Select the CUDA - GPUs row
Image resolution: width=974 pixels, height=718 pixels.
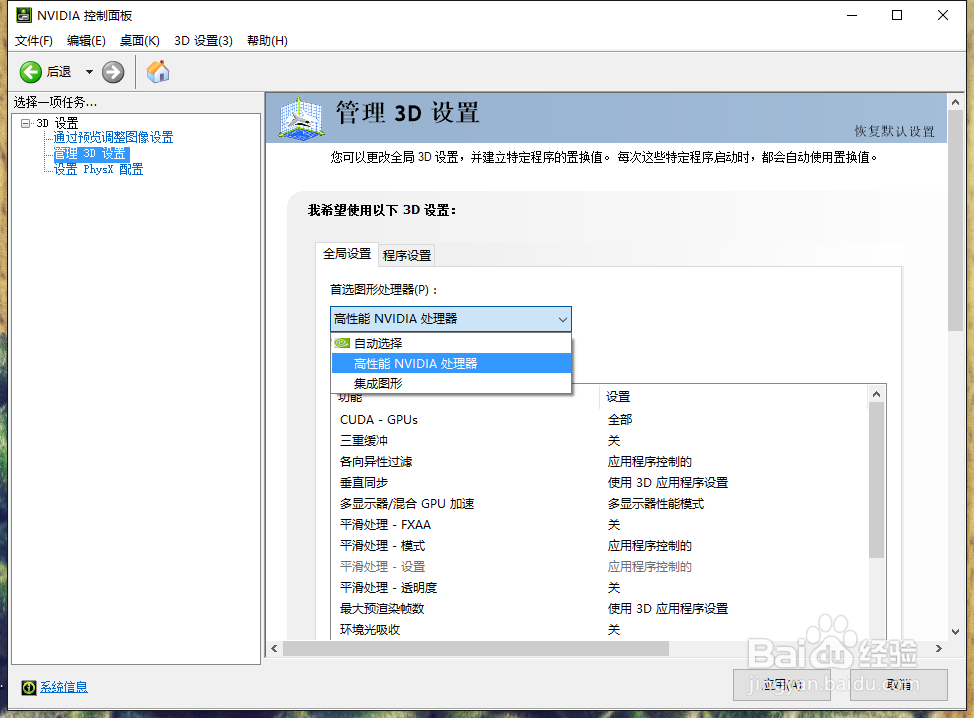(x=600, y=420)
